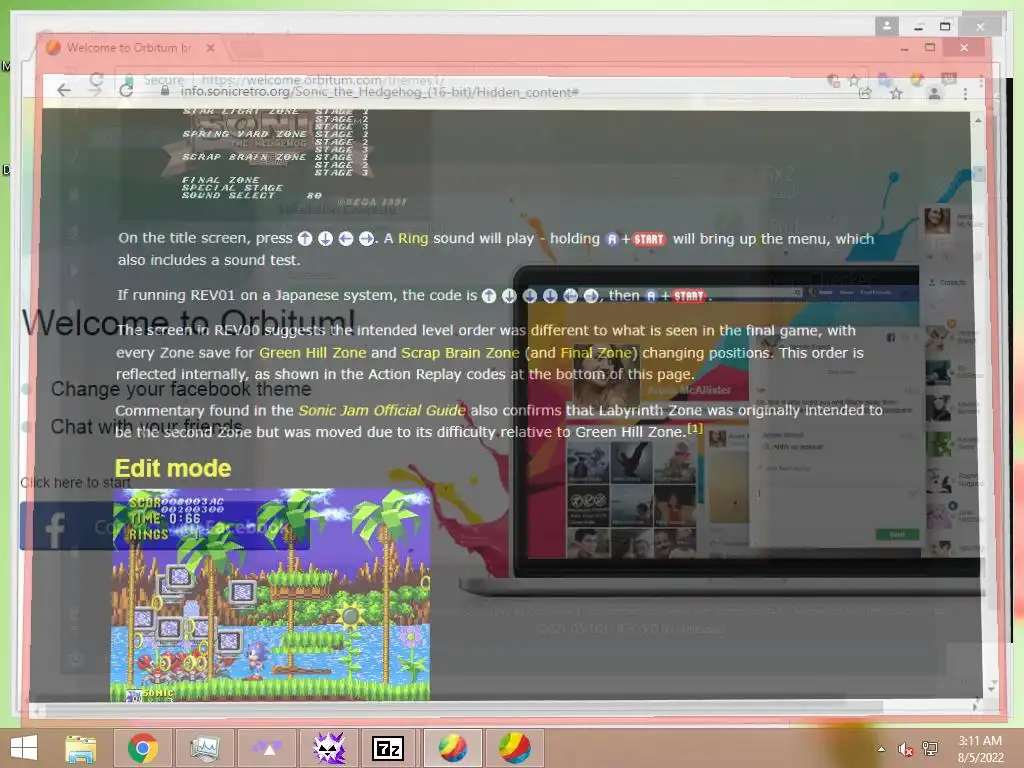Bookmark the Sonic Retro page with the star

point(896,93)
